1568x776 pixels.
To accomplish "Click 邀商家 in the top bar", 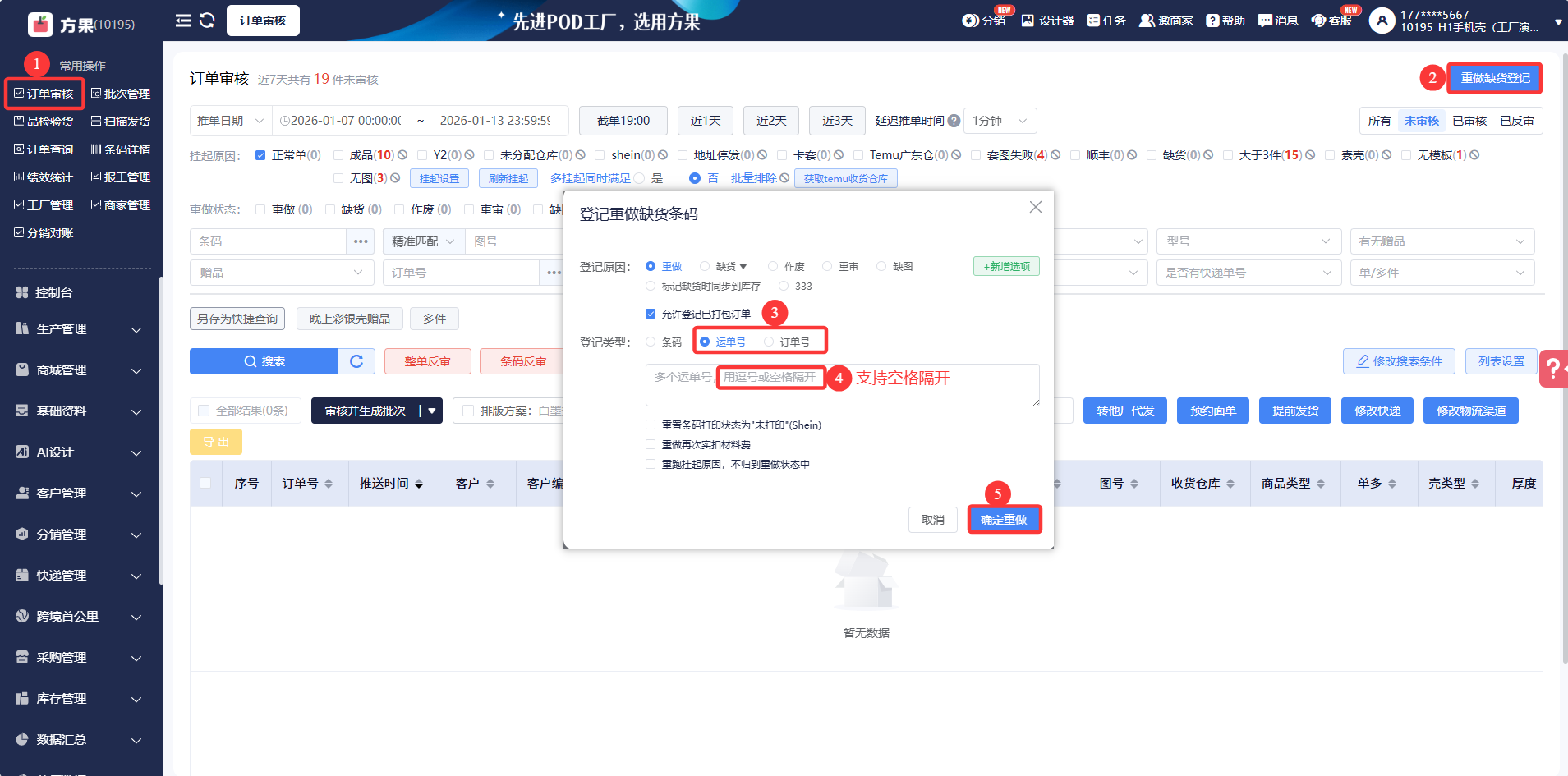I will (1166, 21).
